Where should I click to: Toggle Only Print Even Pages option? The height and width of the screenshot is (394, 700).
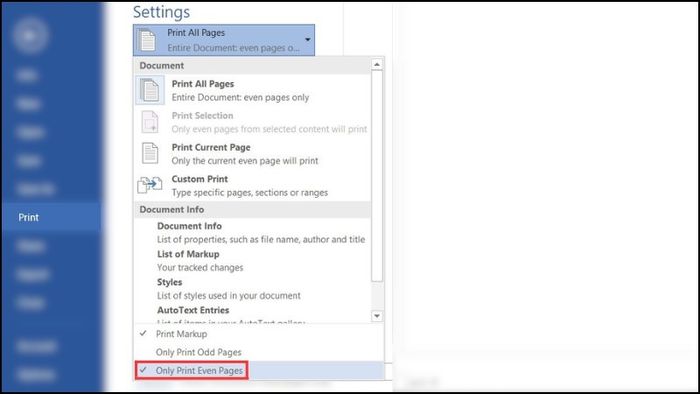click(x=259, y=370)
